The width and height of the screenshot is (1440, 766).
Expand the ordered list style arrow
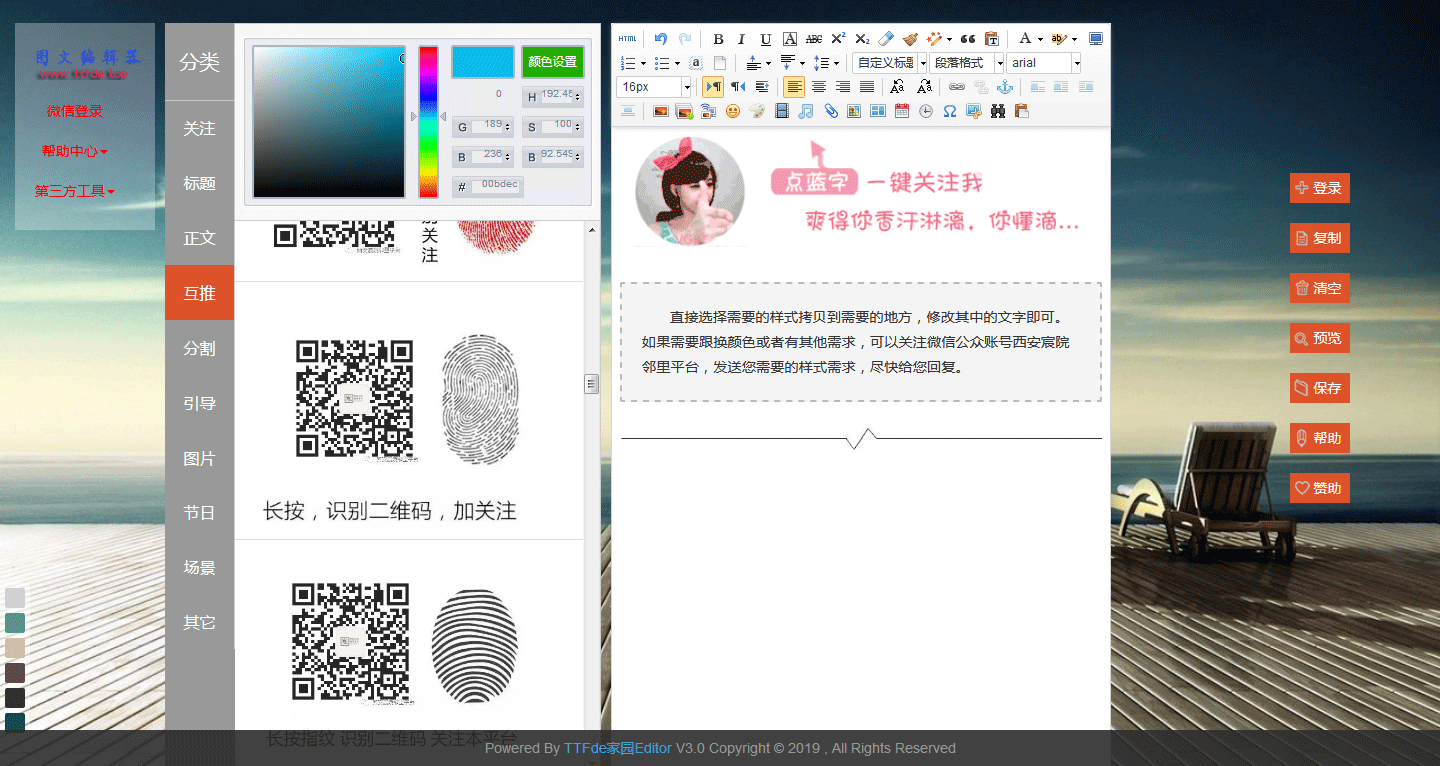point(643,63)
